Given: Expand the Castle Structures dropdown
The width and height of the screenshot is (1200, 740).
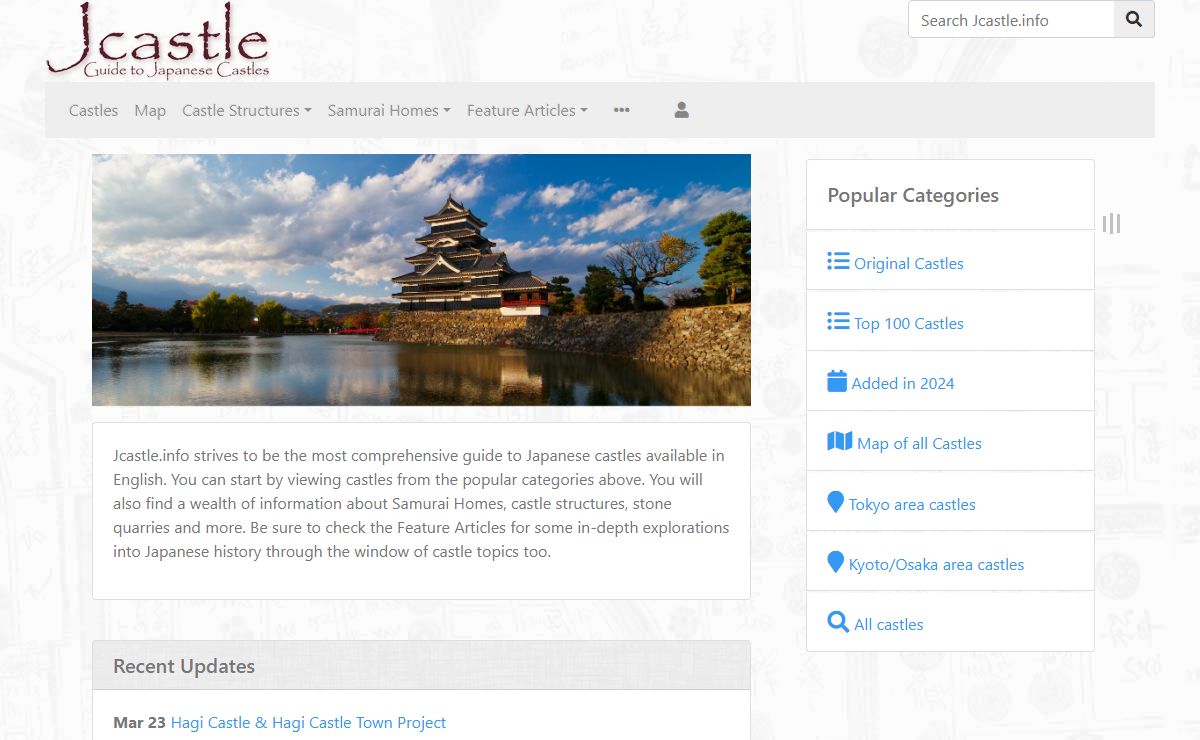Looking at the screenshot, I should (x=247, y=110).
